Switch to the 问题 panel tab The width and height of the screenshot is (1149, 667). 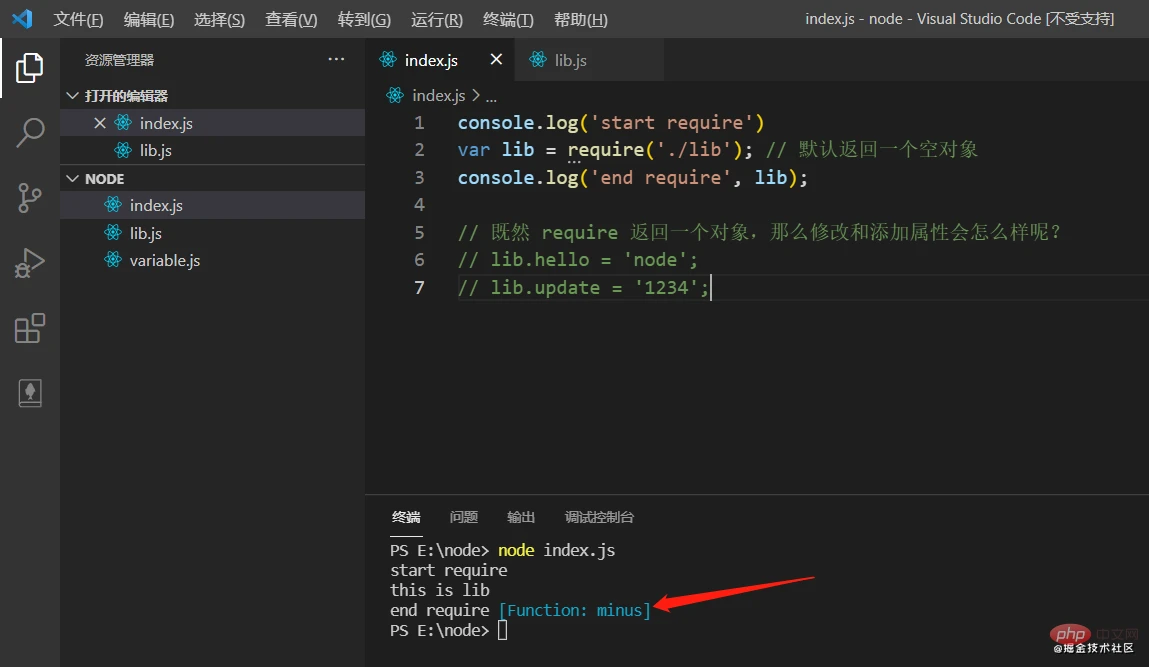(463, 517)
